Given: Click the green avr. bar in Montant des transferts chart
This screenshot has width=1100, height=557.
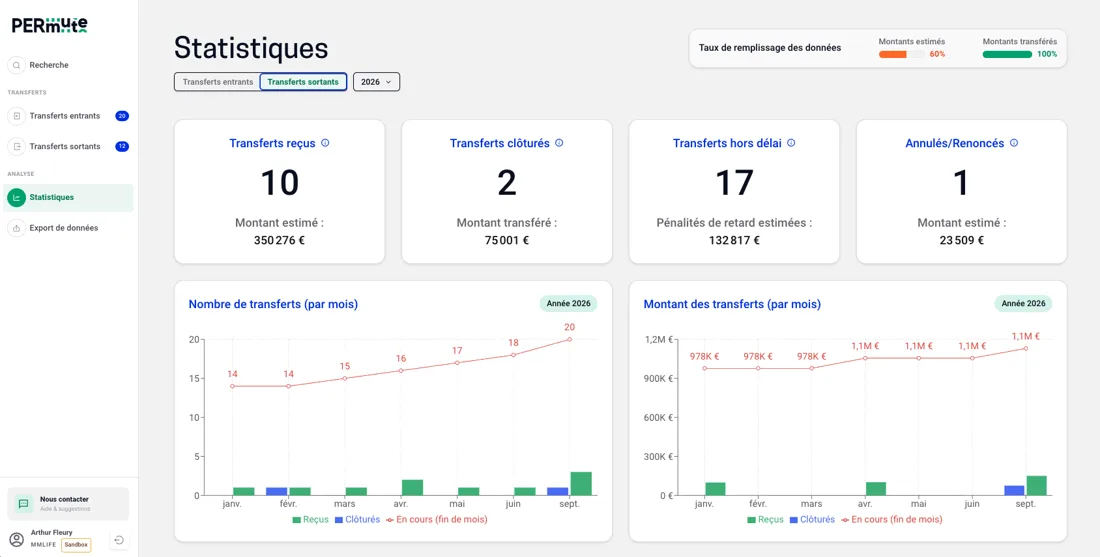Looking at the screenshot, I should pyautogui.click(x=876, y=489).
